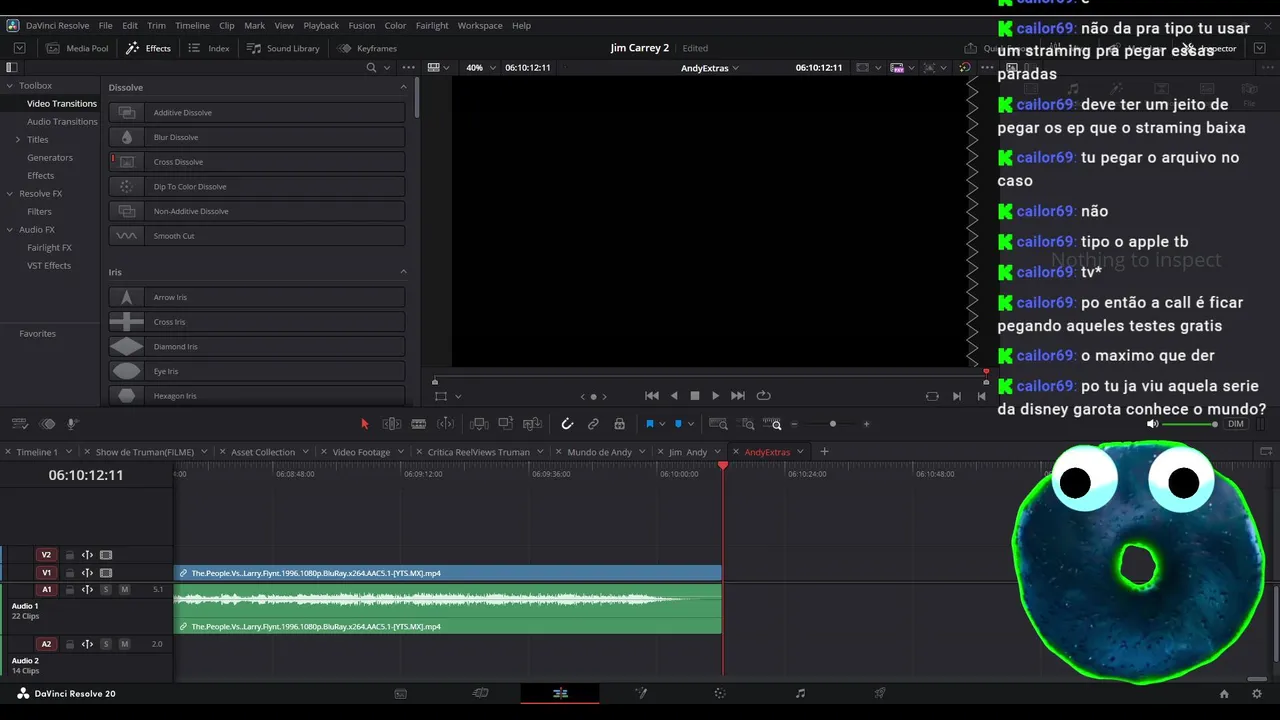Collapse the Toolbox tree section
This screenshot has height=720, width=1280.
coord(10,86)
